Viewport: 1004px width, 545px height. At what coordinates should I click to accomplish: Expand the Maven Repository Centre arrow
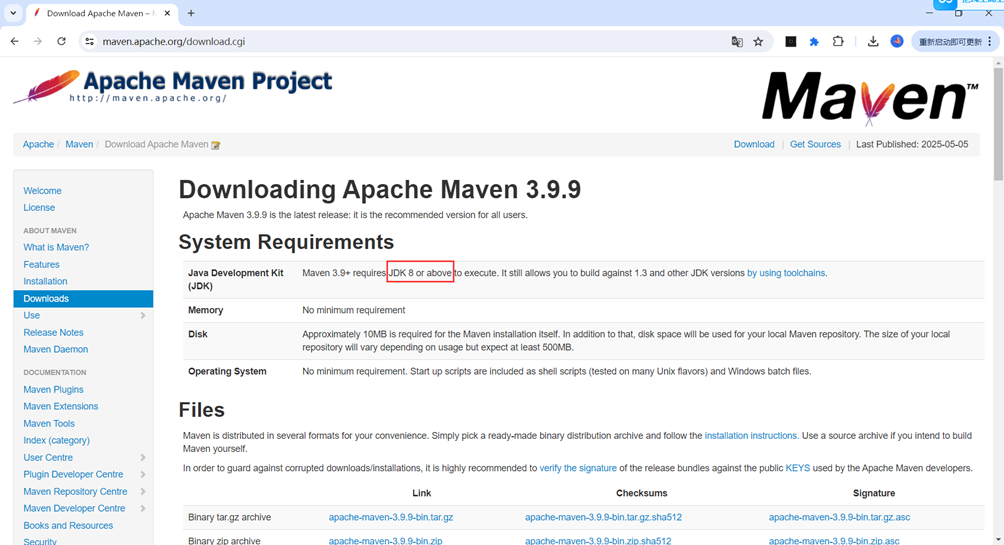(143, 492)
